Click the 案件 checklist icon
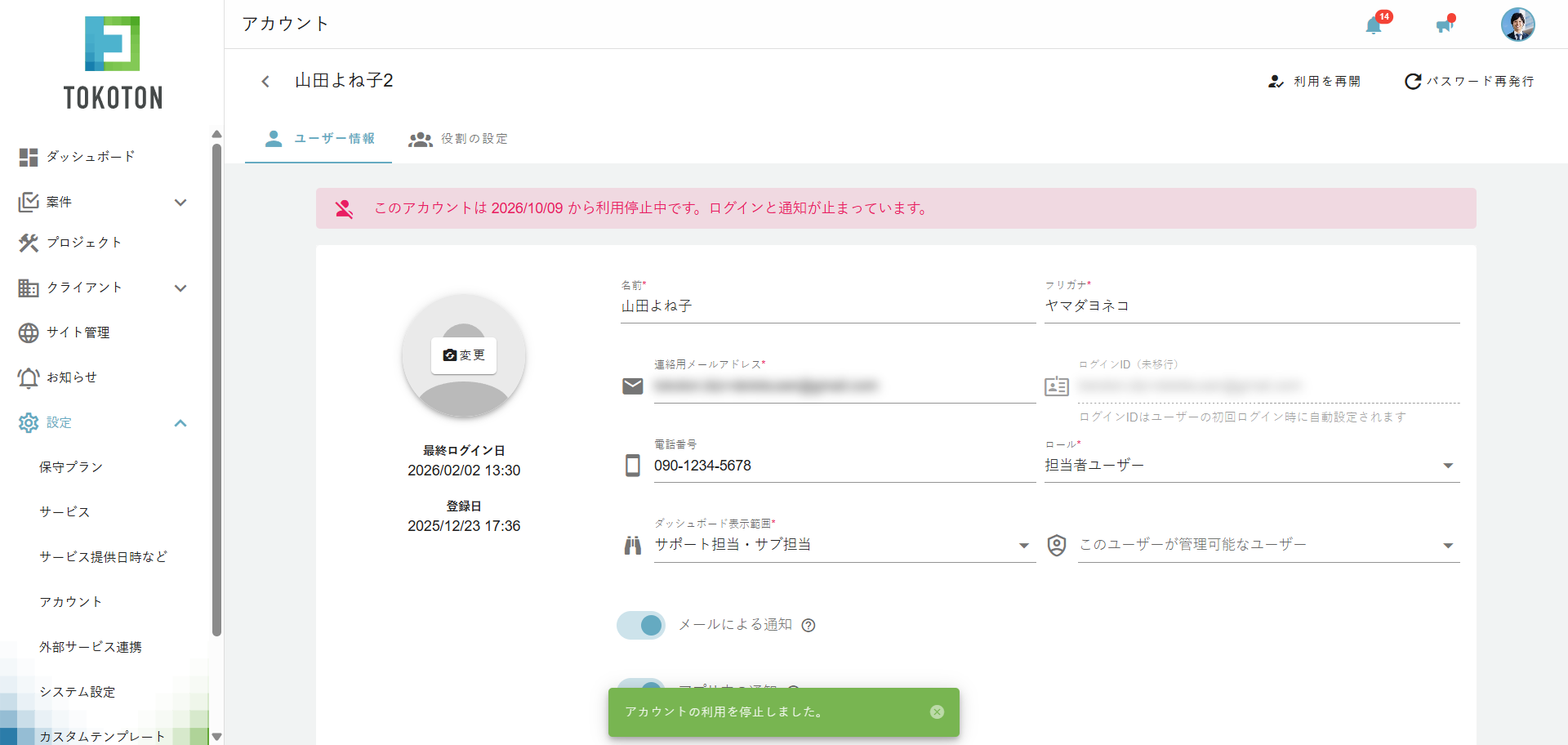This screenshot has height=745, width=1568. click(29, 202)
